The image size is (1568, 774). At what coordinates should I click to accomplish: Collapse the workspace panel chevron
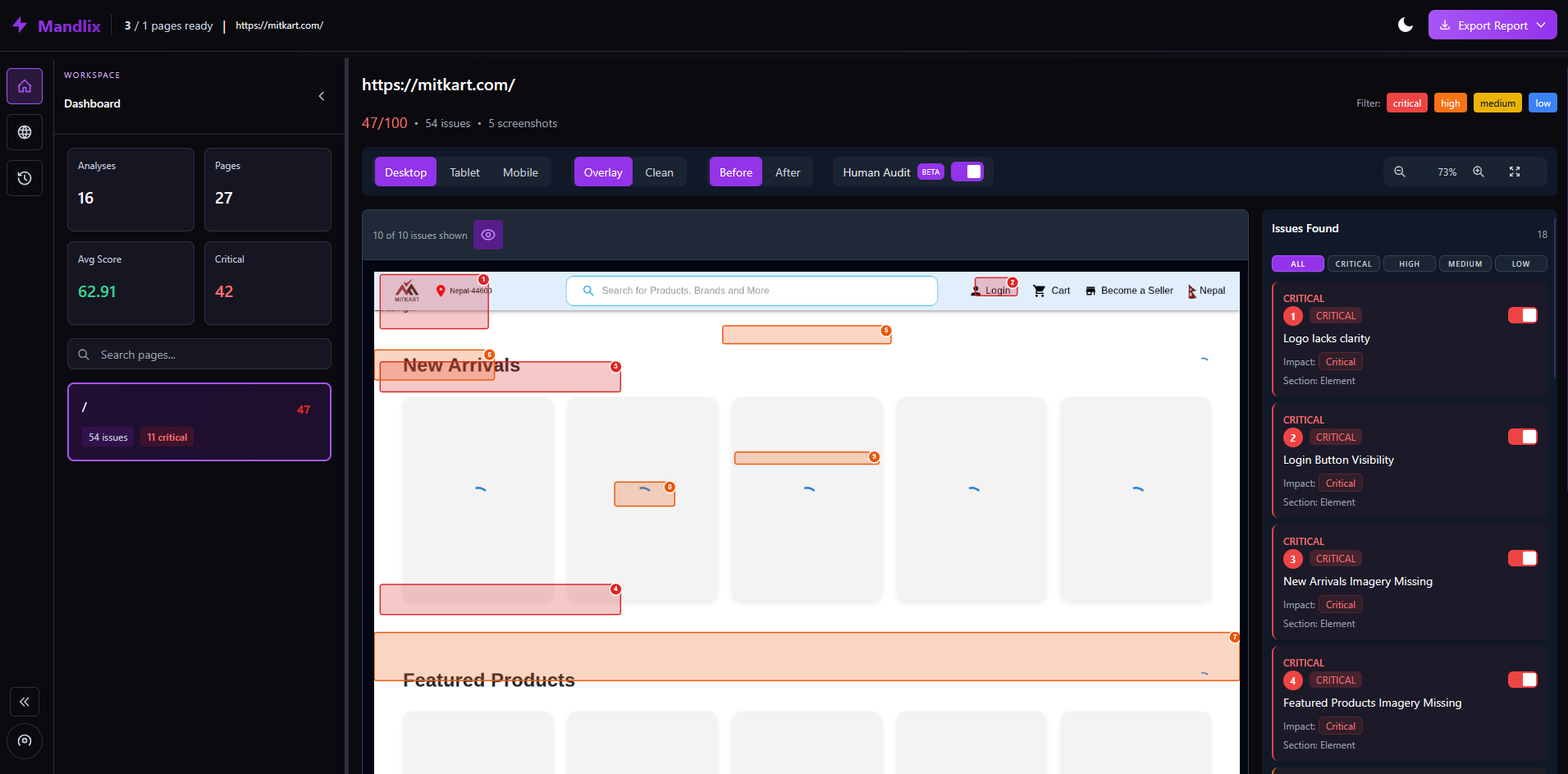[x=322, y=96]
